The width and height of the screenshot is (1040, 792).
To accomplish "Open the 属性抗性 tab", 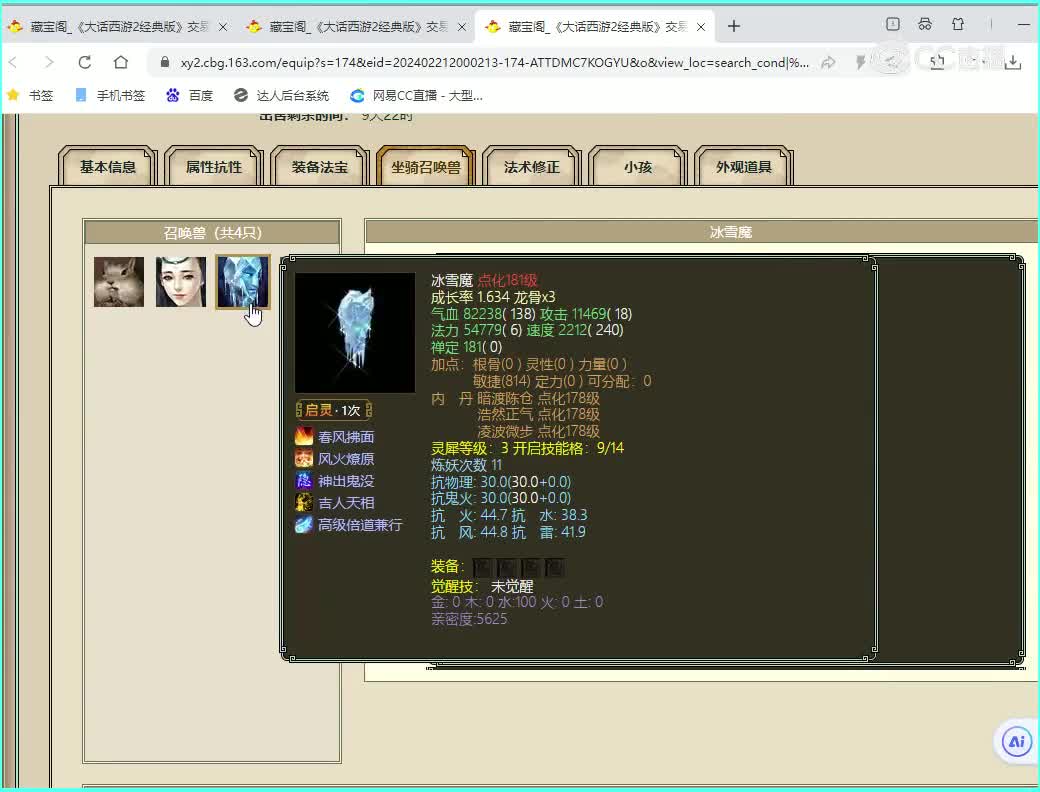I will point(214,166).
